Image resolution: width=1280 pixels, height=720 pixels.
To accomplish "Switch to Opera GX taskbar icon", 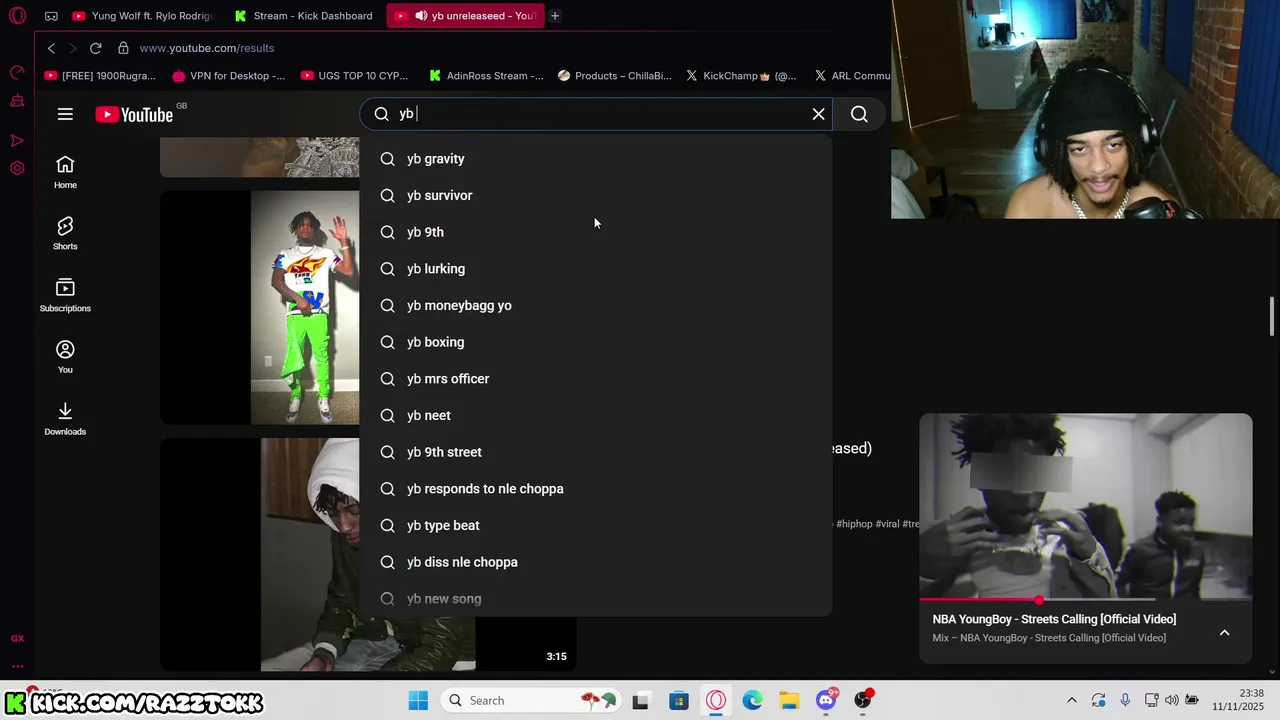I will coord(716,700).
